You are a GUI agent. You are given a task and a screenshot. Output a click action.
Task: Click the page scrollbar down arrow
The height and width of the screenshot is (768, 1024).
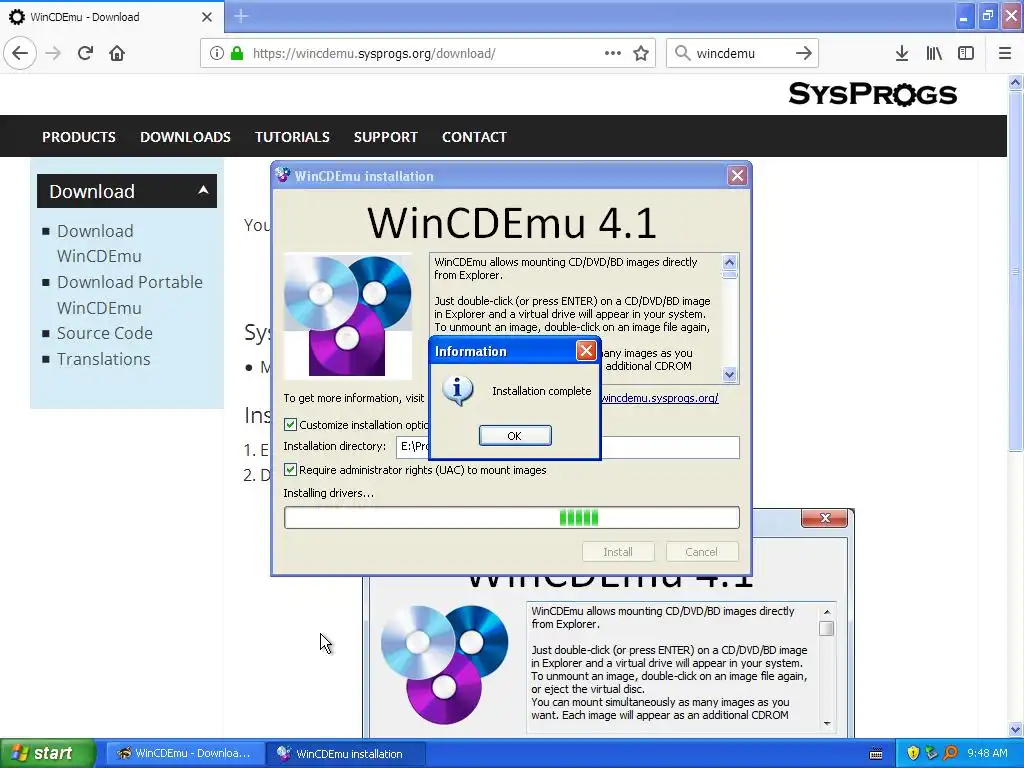tap(1016, 729)
